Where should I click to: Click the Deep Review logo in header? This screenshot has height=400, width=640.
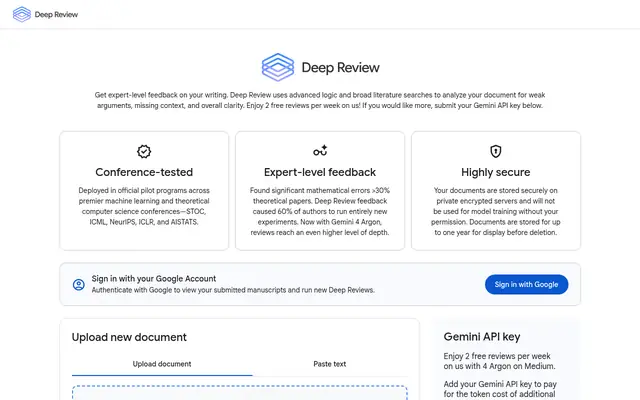coord(22,14)
